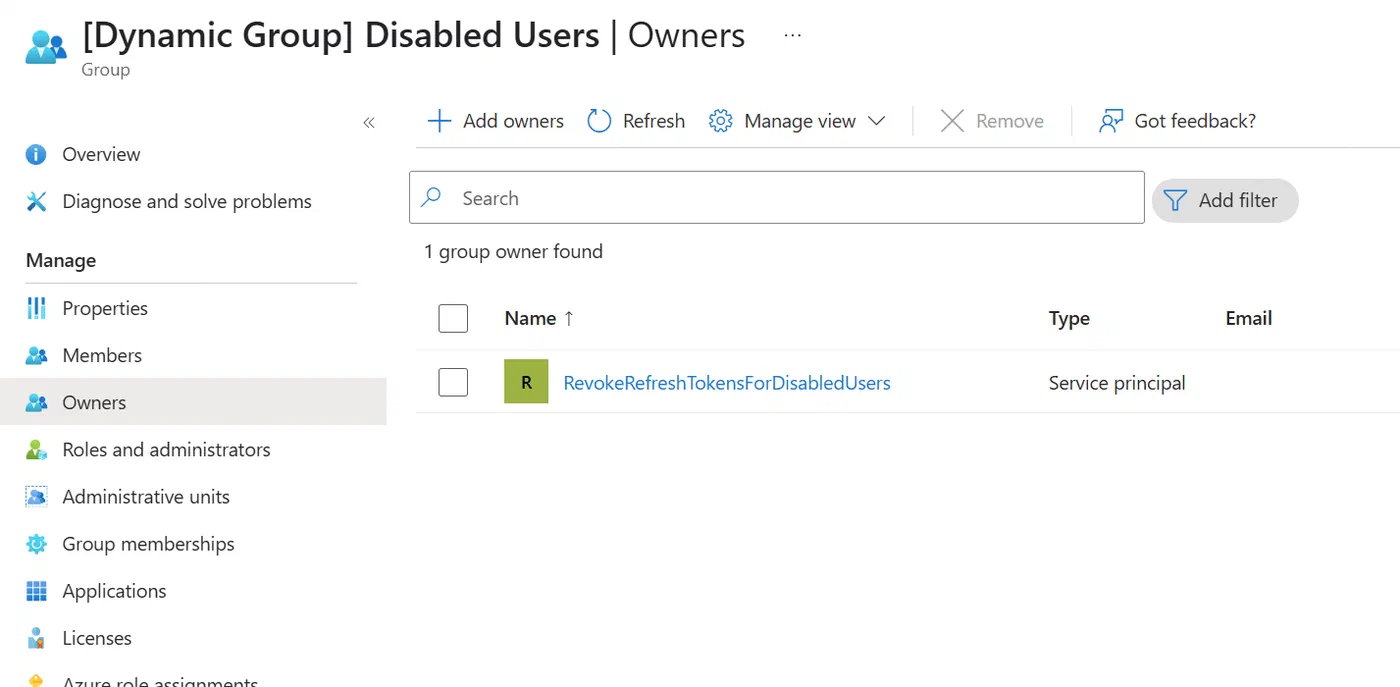Expand the Manage view dropdown chevron
Image resolution: width=1400 pixels, height=687 pixels.
coord(876,121)
